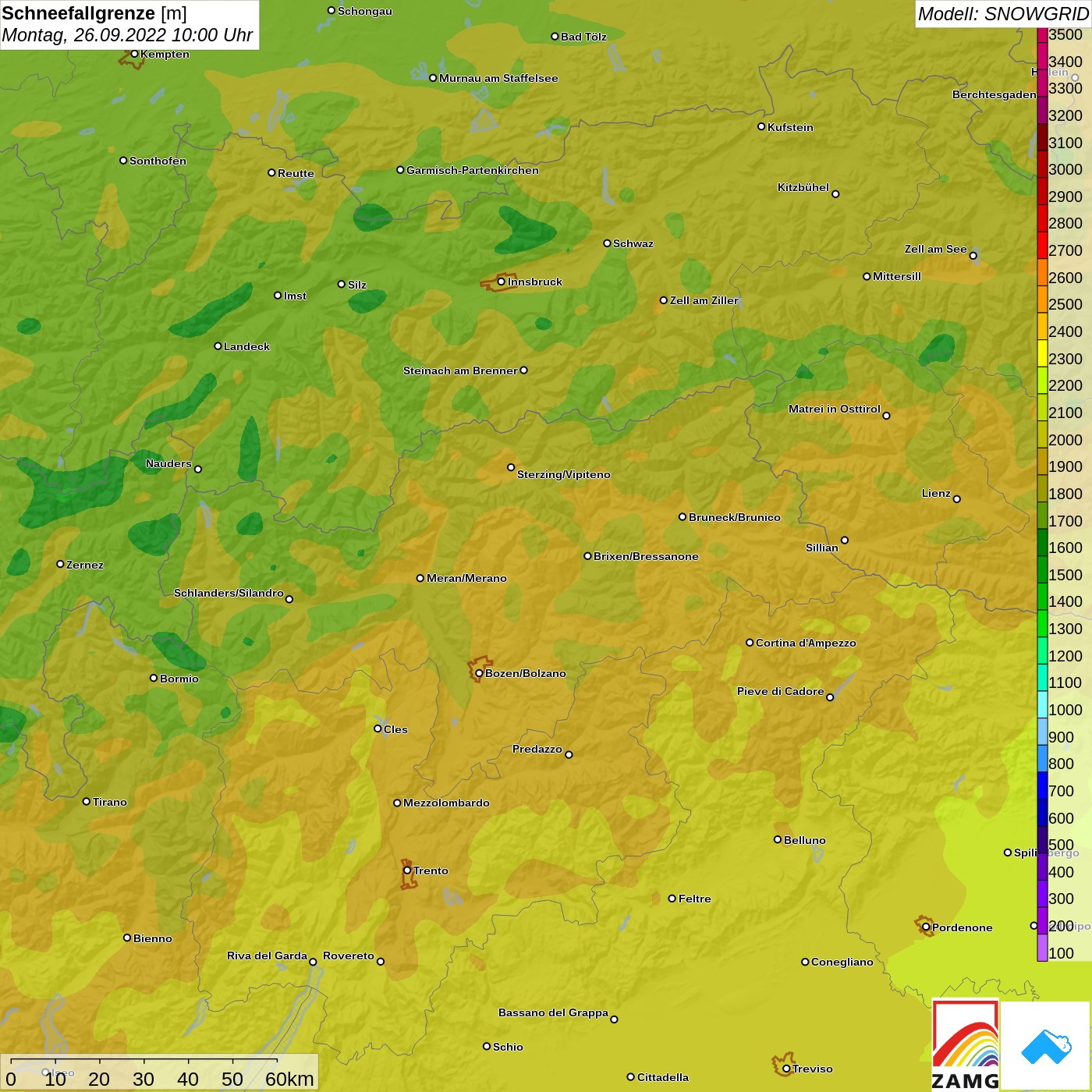Click the Innsbruck city marker

502,282
